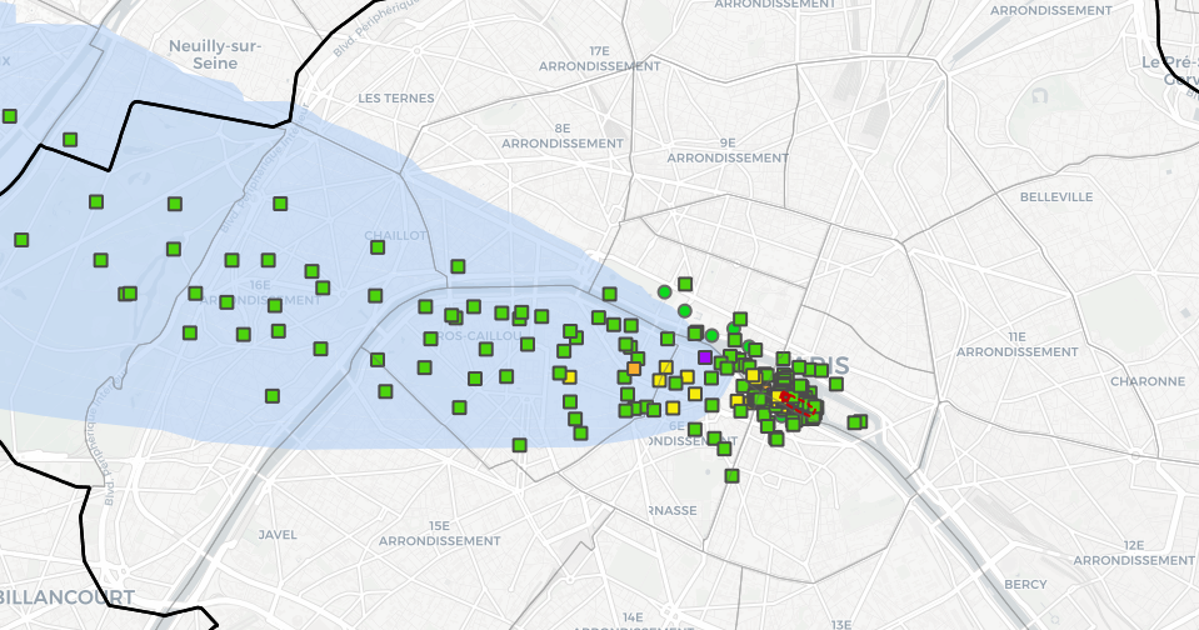Click the Neuilly-sur-Seine place label

point(215,55)
